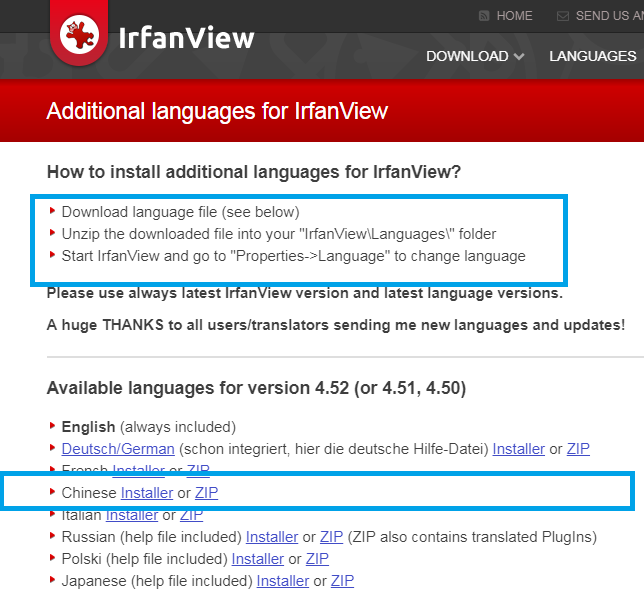644x596 pixels.
Task: Download the Chinese Installer
Action: click(x=147, y=493)
